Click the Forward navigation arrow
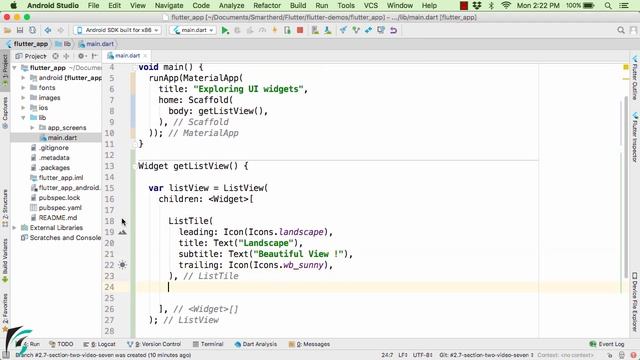This screenshot has width=640, height=360. point(60,30)
